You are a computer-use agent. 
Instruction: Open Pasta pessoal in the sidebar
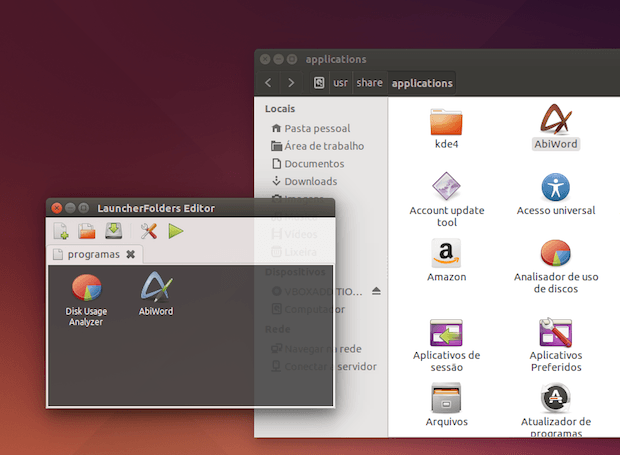click(311, 128)
